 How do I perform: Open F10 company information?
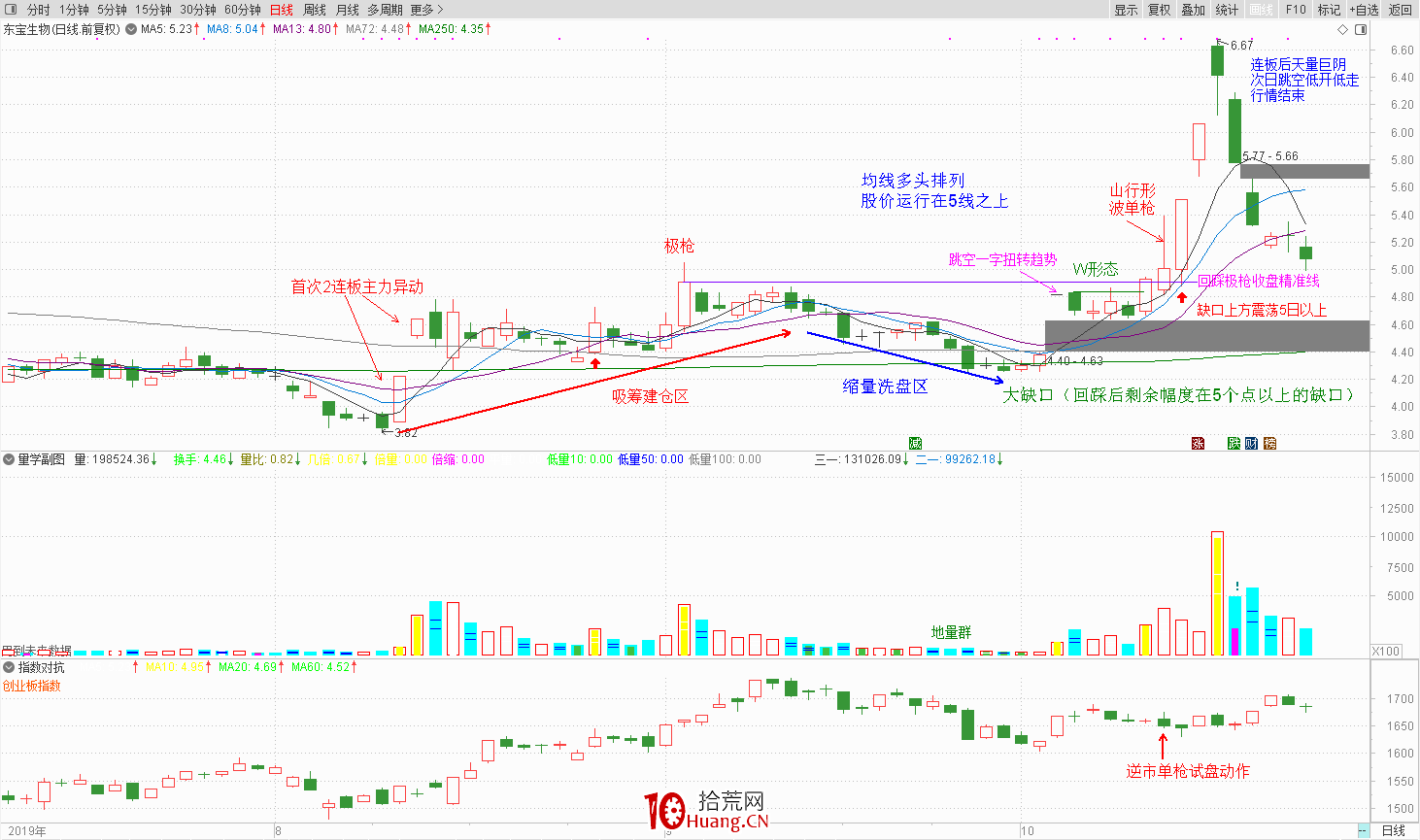[1296, 10]
